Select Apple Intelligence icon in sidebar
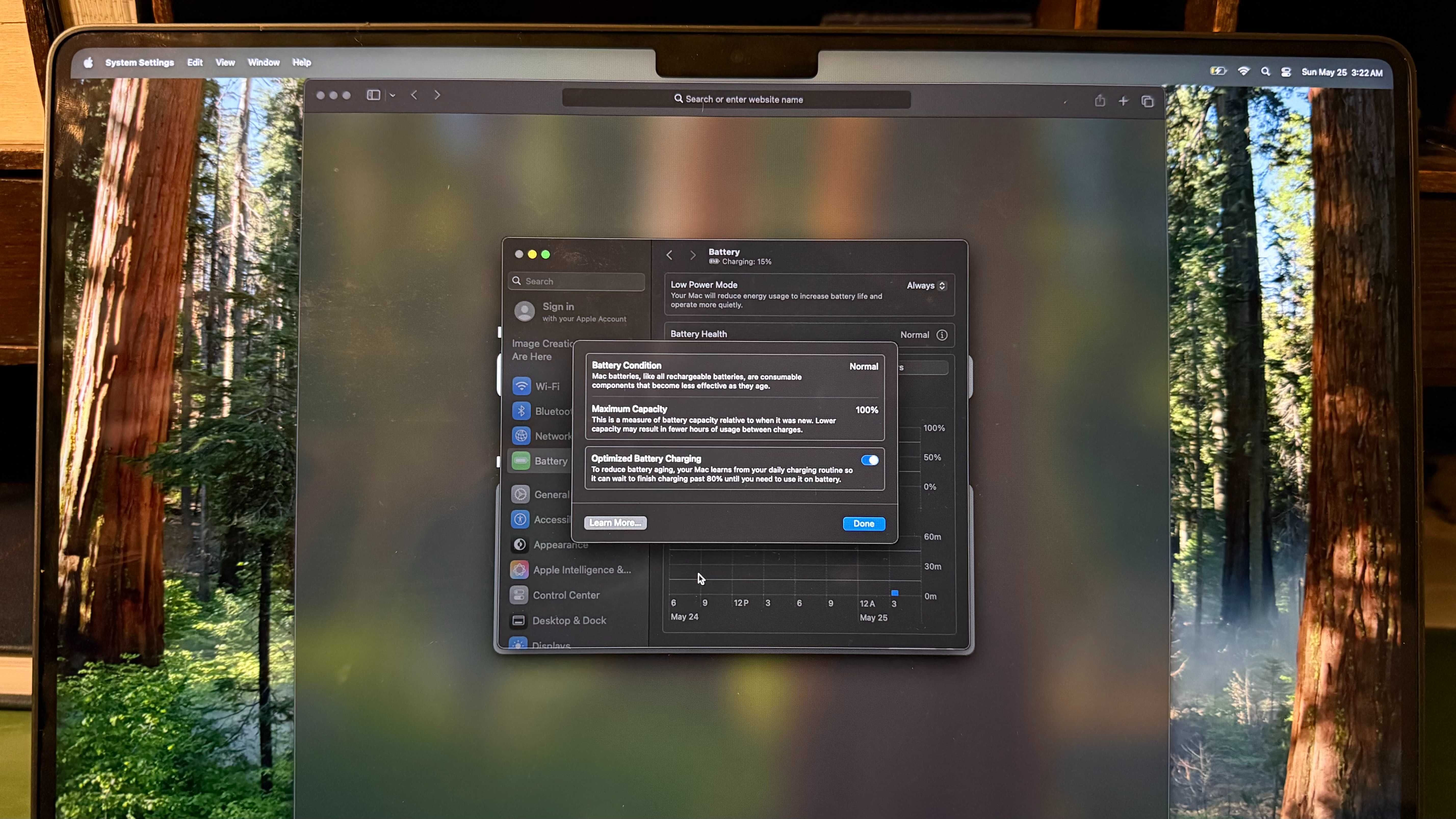Image resolution: width=1456 pixels, height=819 pixels. 519,570
